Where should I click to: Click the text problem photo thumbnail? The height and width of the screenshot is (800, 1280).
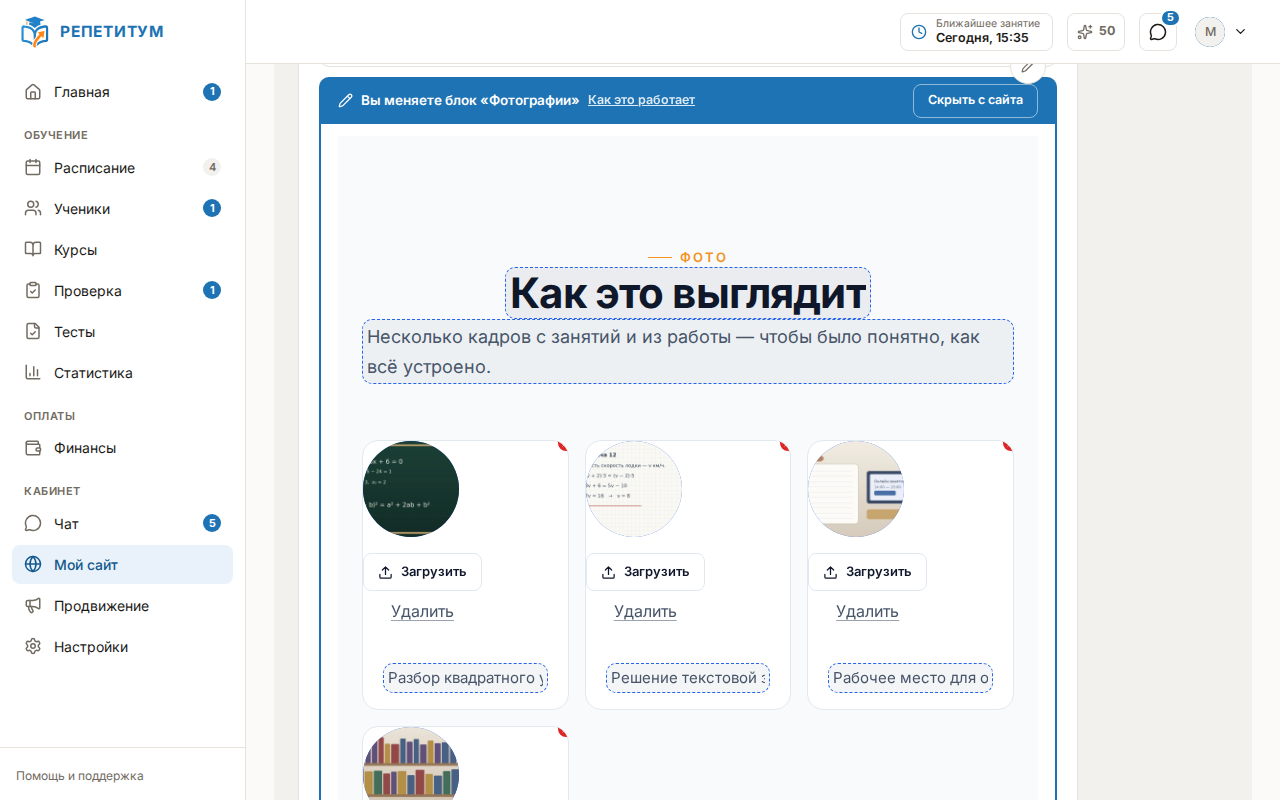pyautogui.click(x=634, y=489)
